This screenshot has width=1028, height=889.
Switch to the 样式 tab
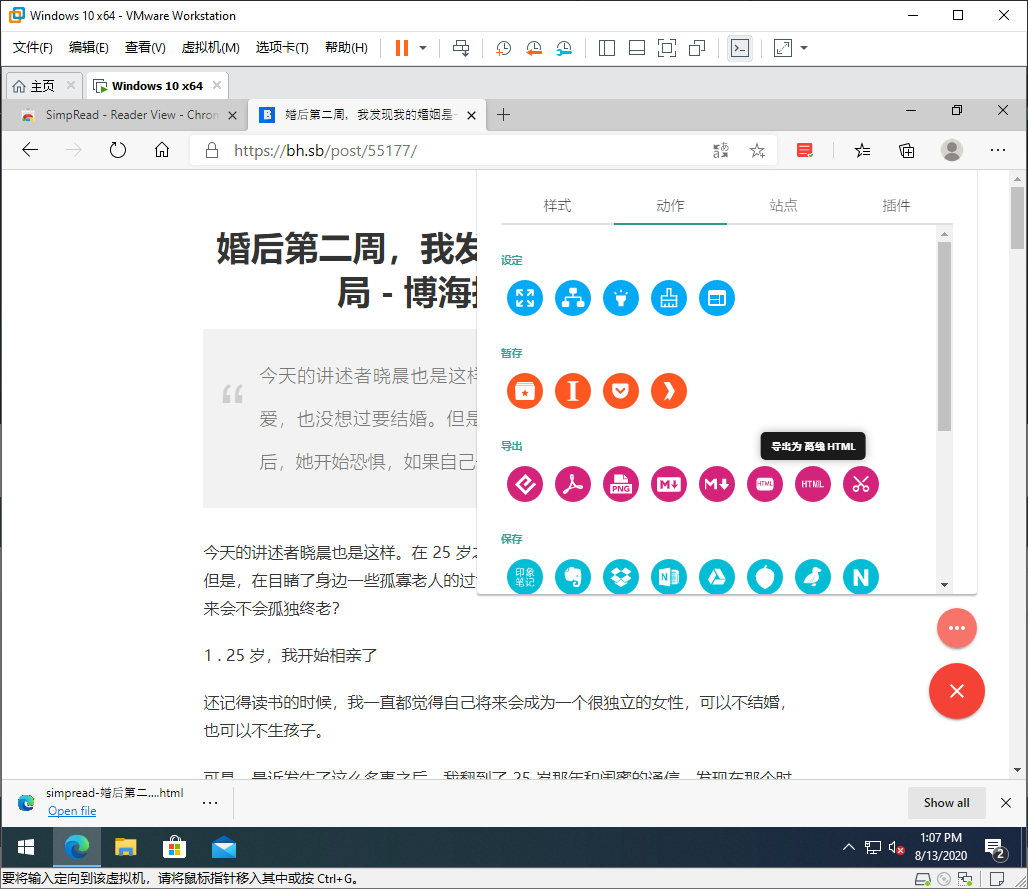tap(557, 206)
